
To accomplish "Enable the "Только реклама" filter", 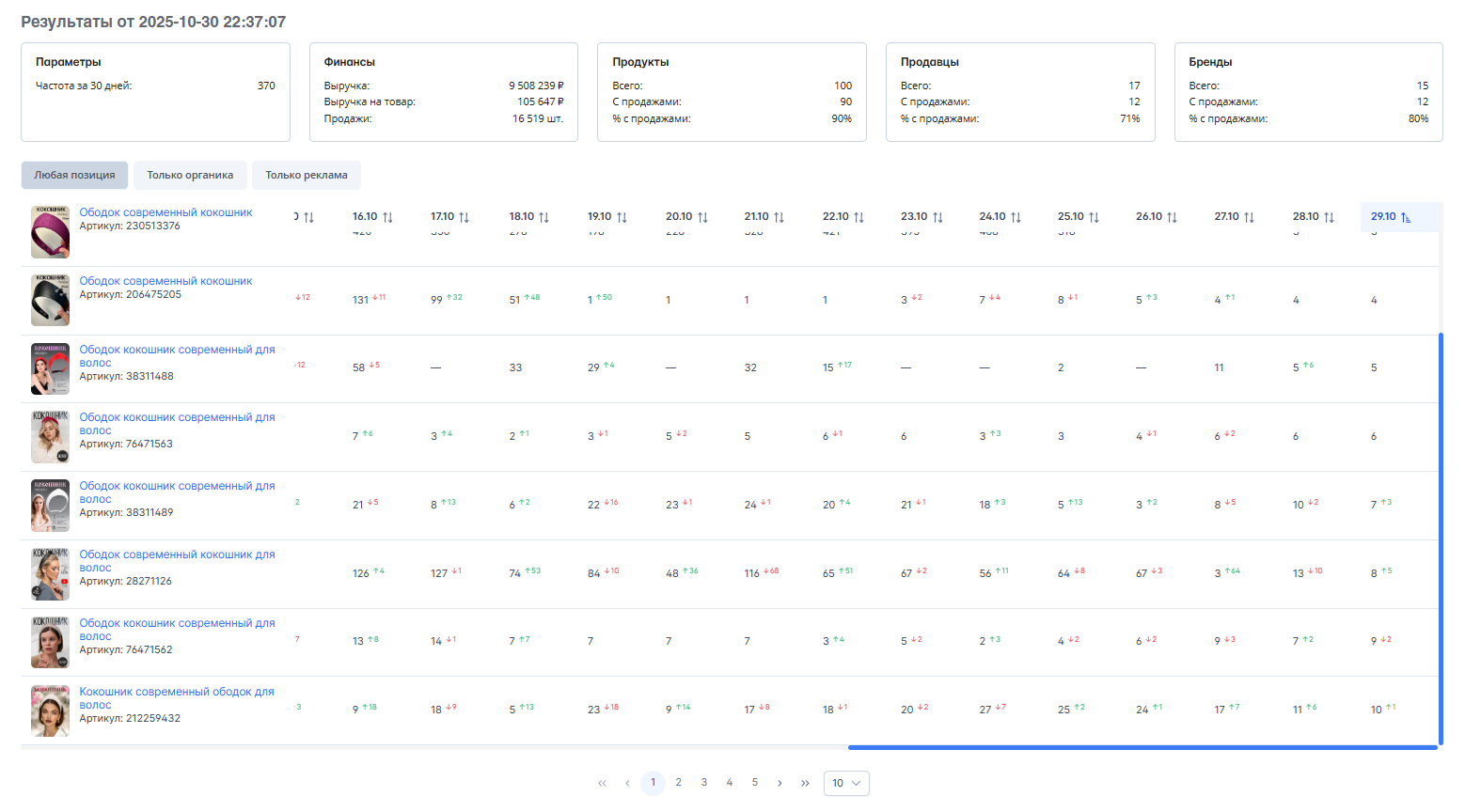I will (306, 175).
